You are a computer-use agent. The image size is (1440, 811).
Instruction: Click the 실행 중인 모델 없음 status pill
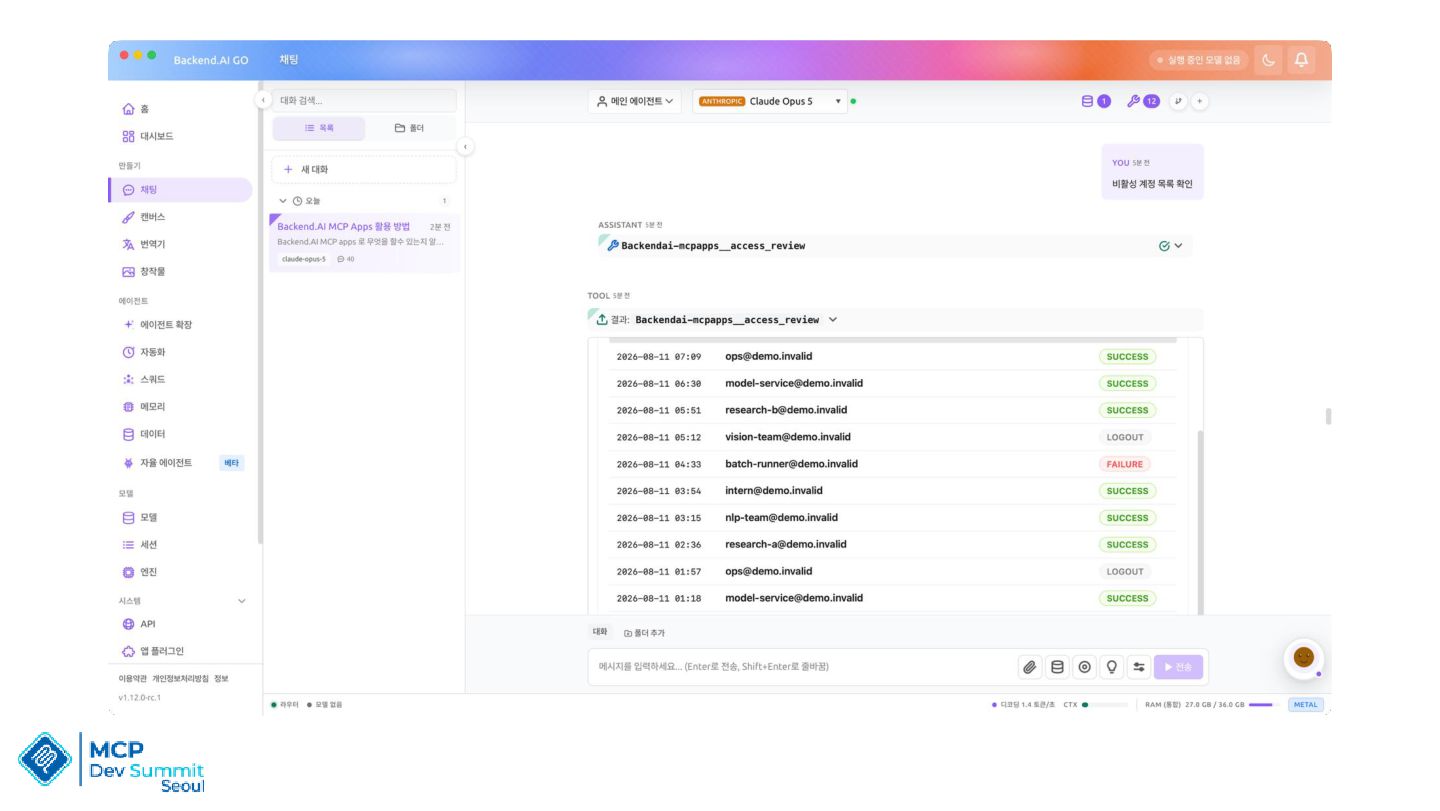(x=1199, y=60)
